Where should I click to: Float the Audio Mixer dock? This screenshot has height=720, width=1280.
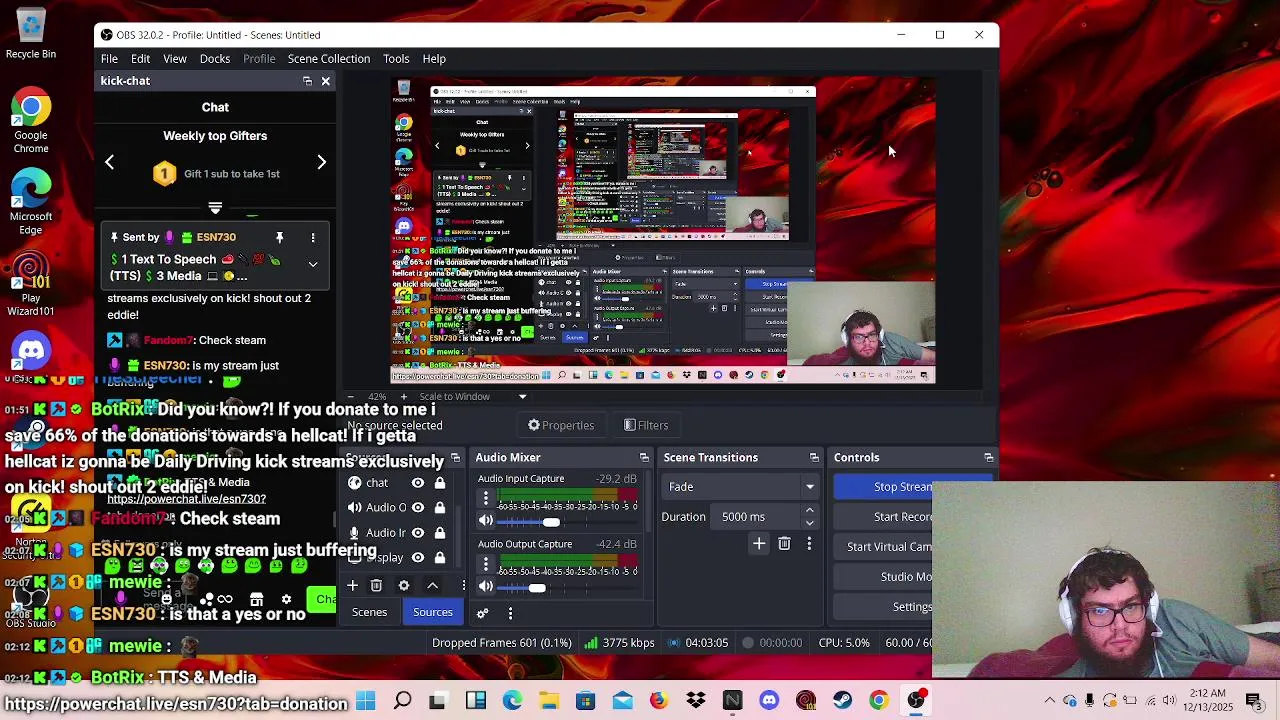[x=644, y=458]
